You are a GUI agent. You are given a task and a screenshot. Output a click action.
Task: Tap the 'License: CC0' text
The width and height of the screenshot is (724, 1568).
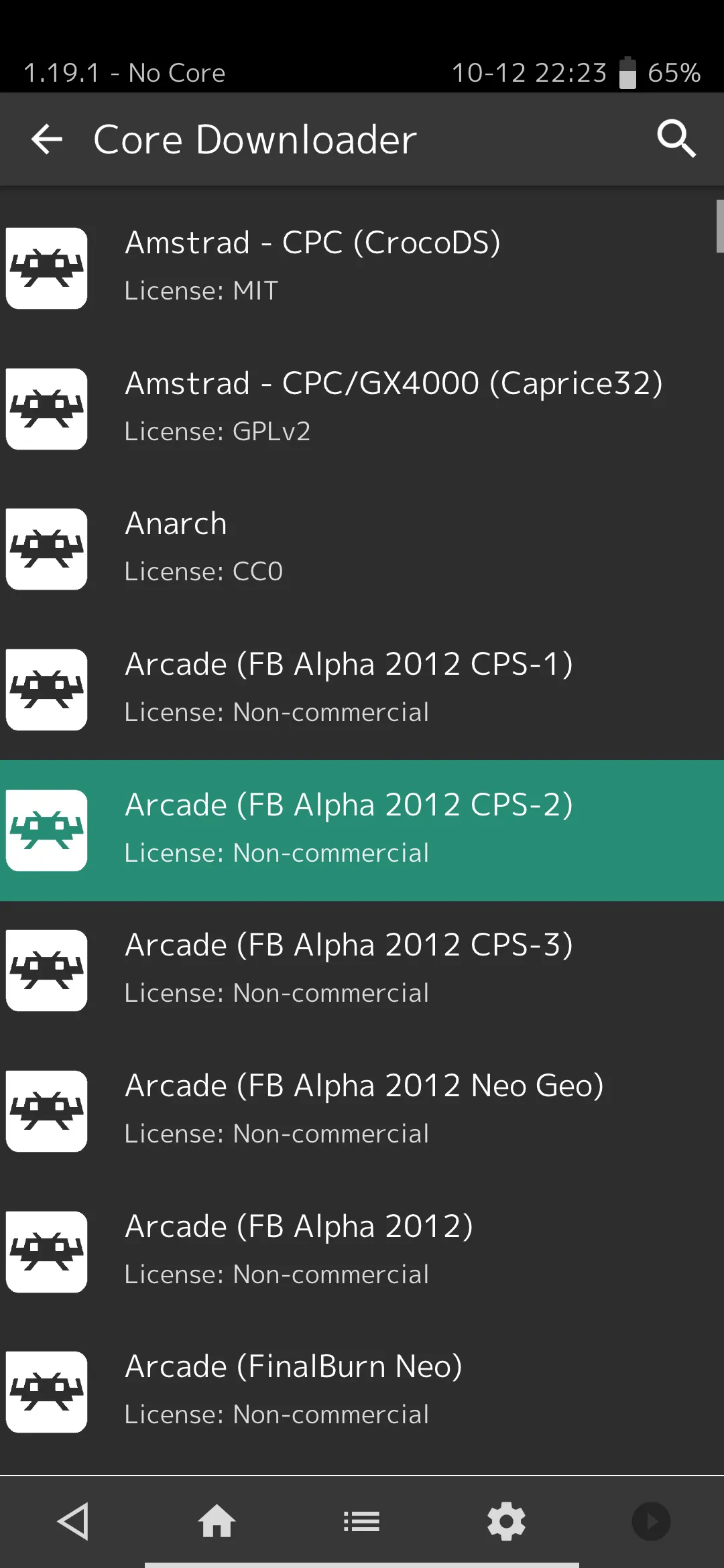[x=204, y=572]
